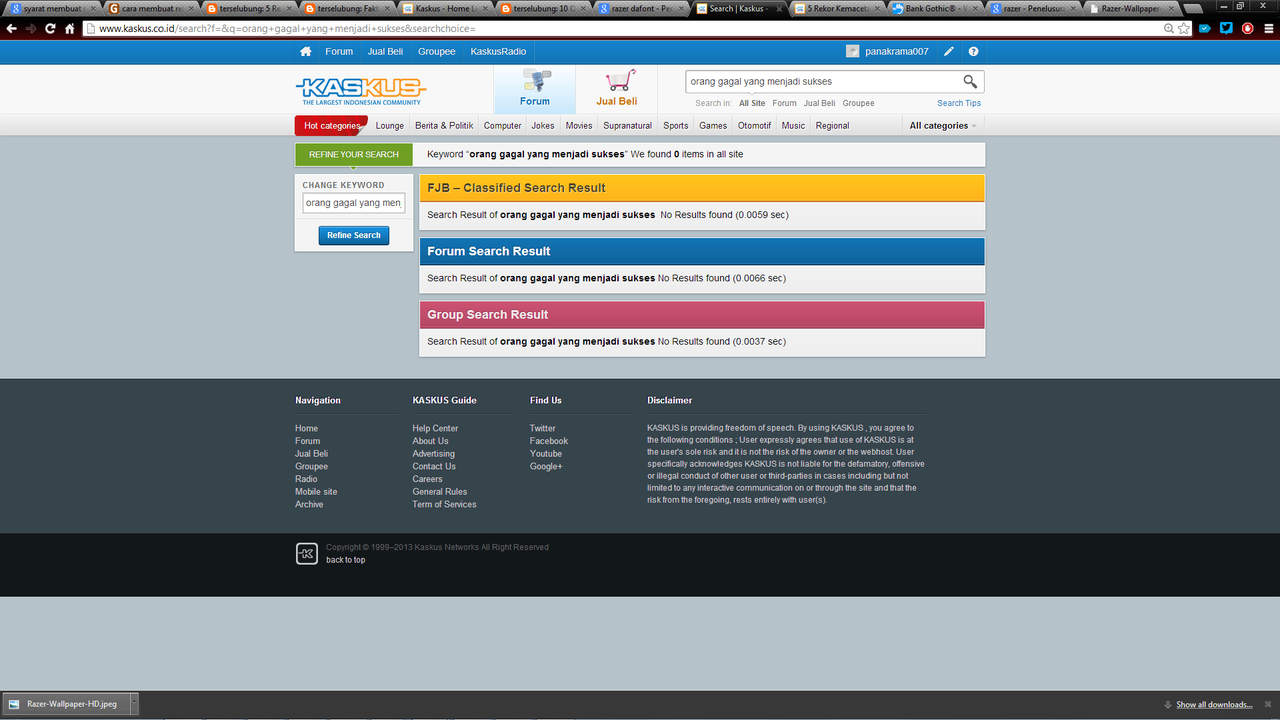Set the search scope to All Site

pos(752,103)
